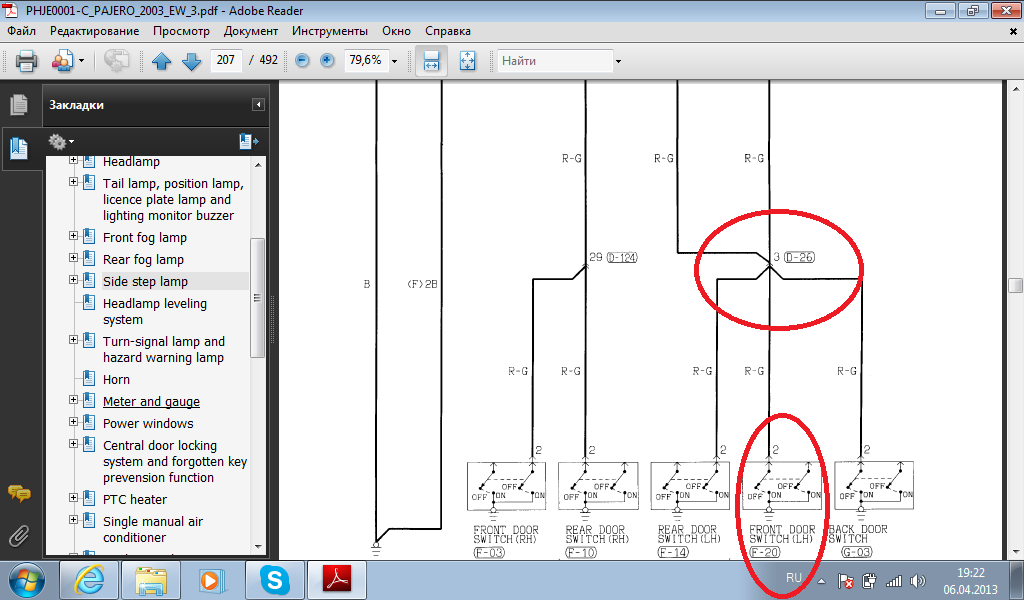Expand the Headlamp bookmark
Screen dimensions: 1024x600
tap(73, 160)
